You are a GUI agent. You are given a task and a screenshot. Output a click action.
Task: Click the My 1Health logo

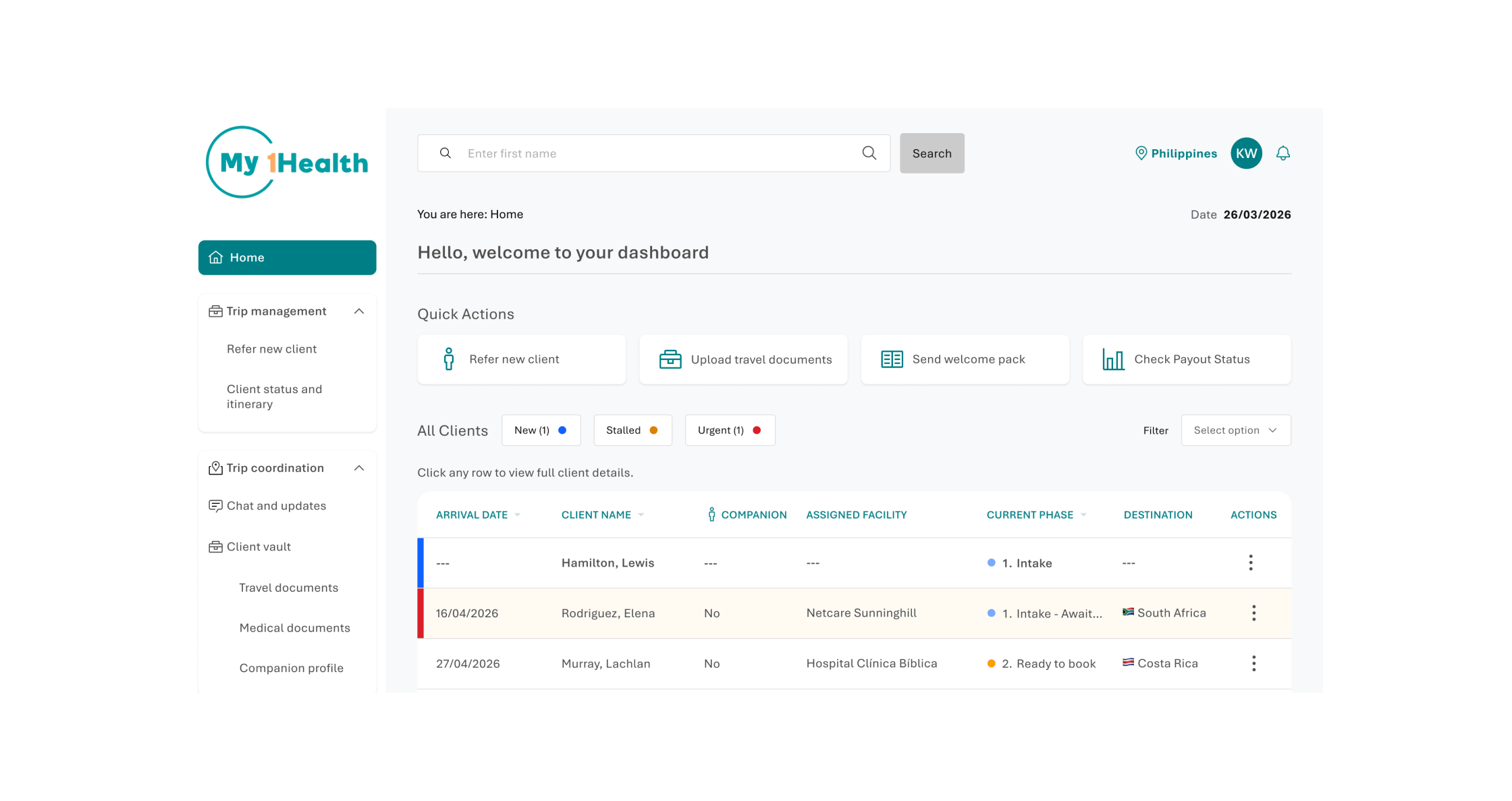coord(287,162)
